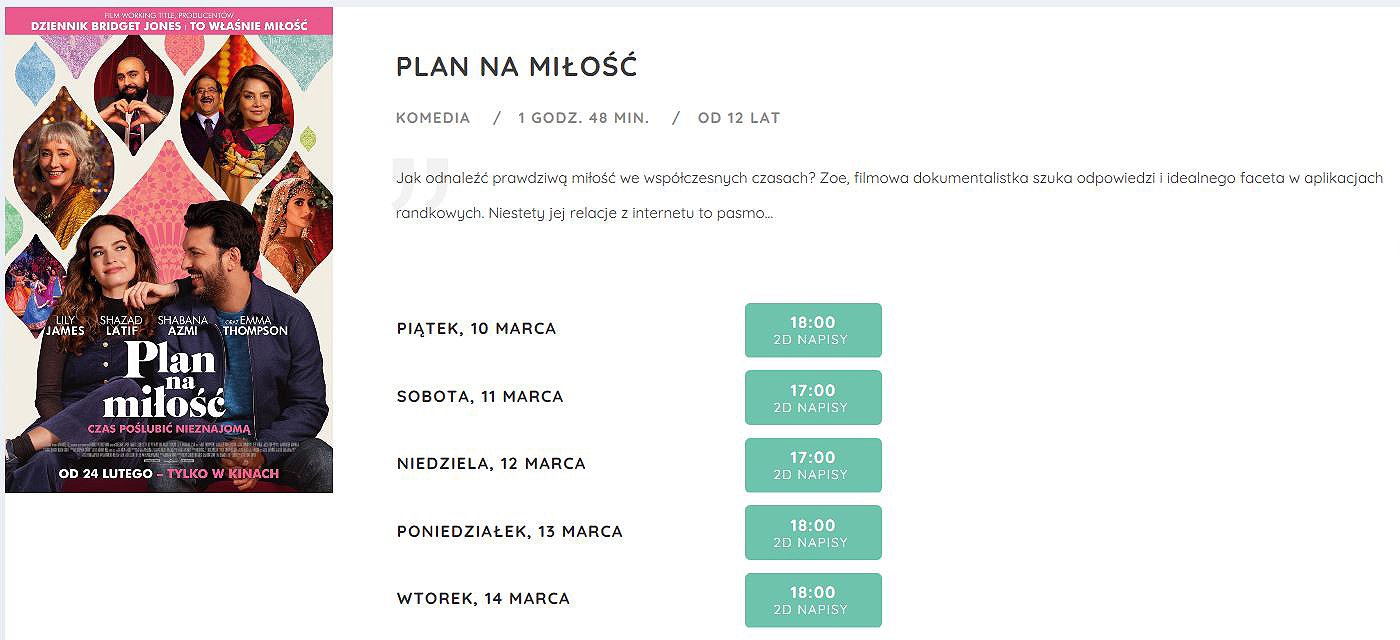1400x640 pixels.
Task: Click the PIĄTEK, 10 MARCA date label
Action: 476,329
